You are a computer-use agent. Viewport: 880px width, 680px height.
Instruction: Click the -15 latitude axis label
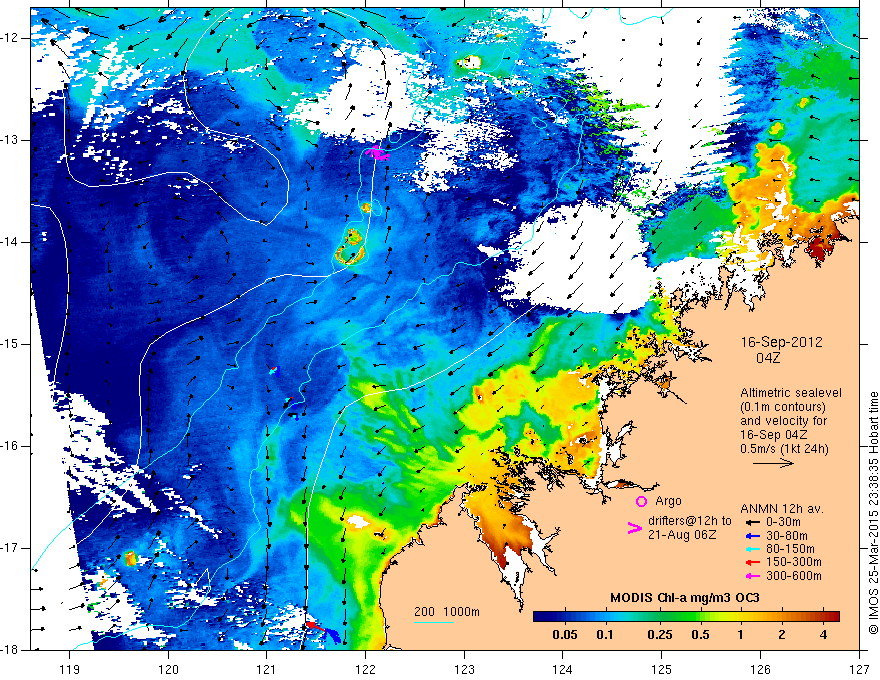coord(11,344)
